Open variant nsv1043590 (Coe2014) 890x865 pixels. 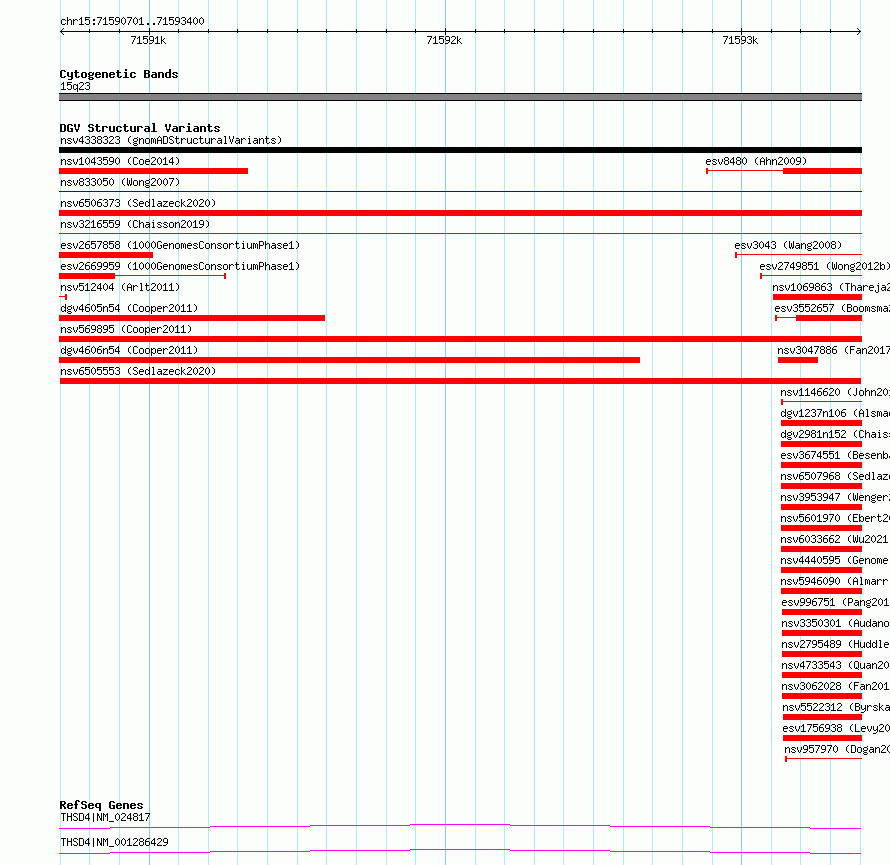click(x=120, y=161)
